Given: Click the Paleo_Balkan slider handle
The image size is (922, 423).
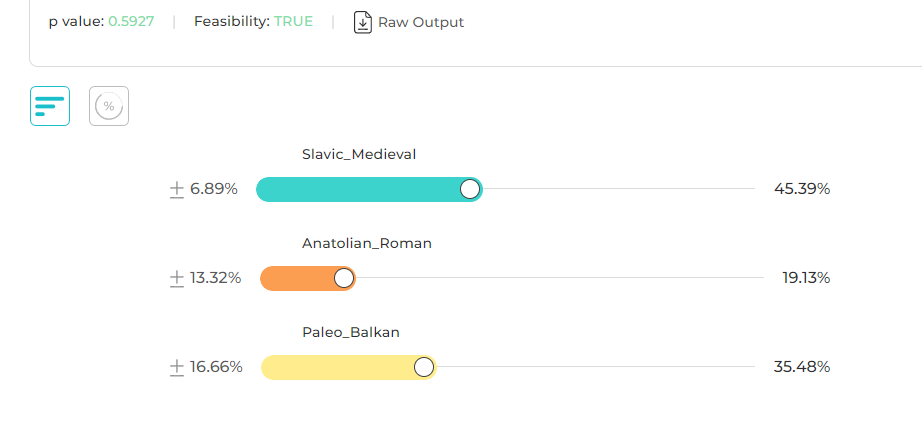Looking at the screenshot, I should click(424, 367).
